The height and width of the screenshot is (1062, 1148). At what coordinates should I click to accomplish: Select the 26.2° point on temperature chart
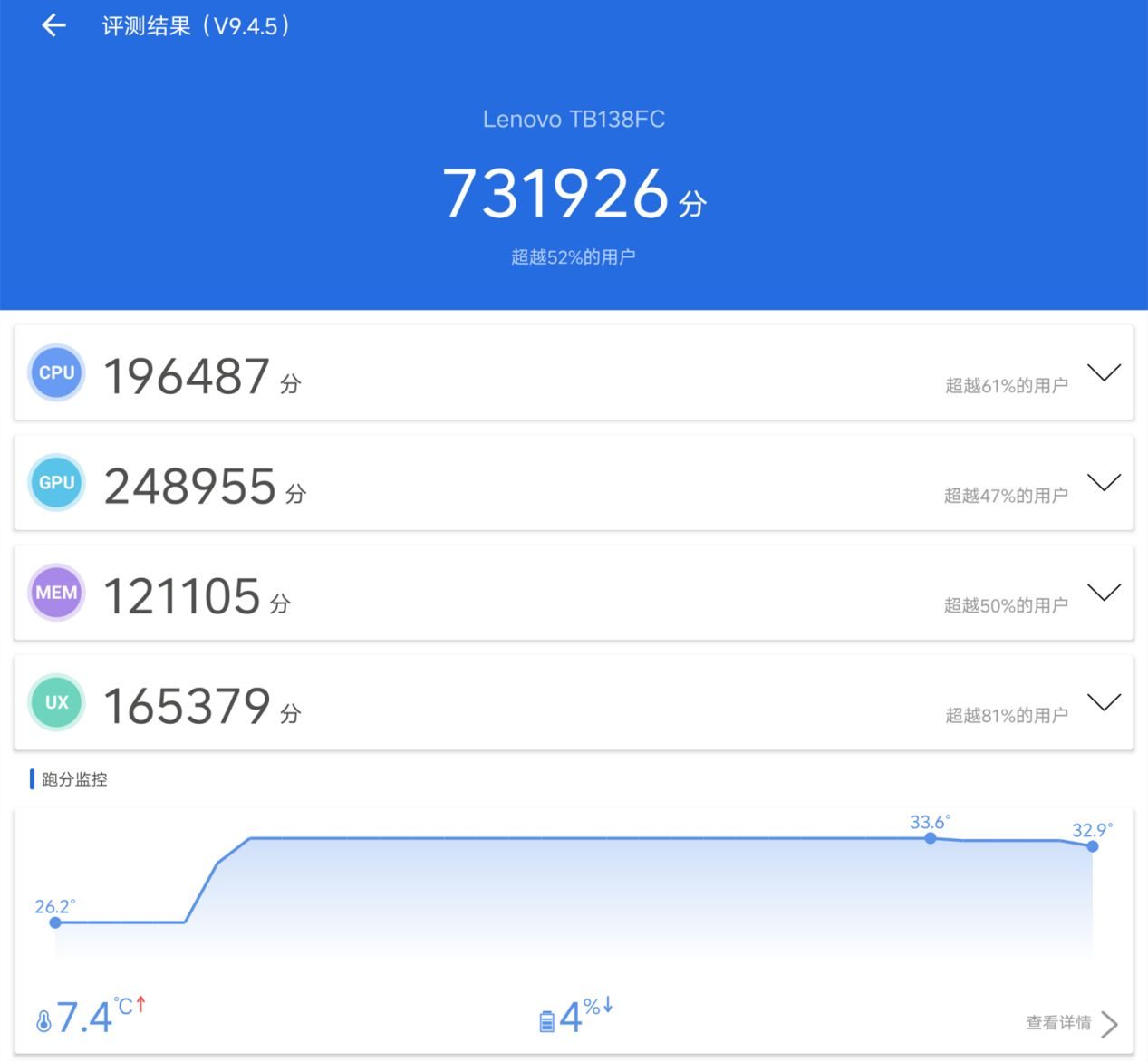pos(55,922)
